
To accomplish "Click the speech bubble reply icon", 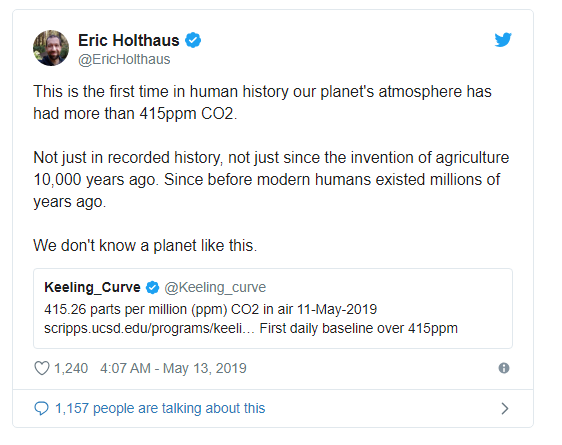I will point(41,408).
